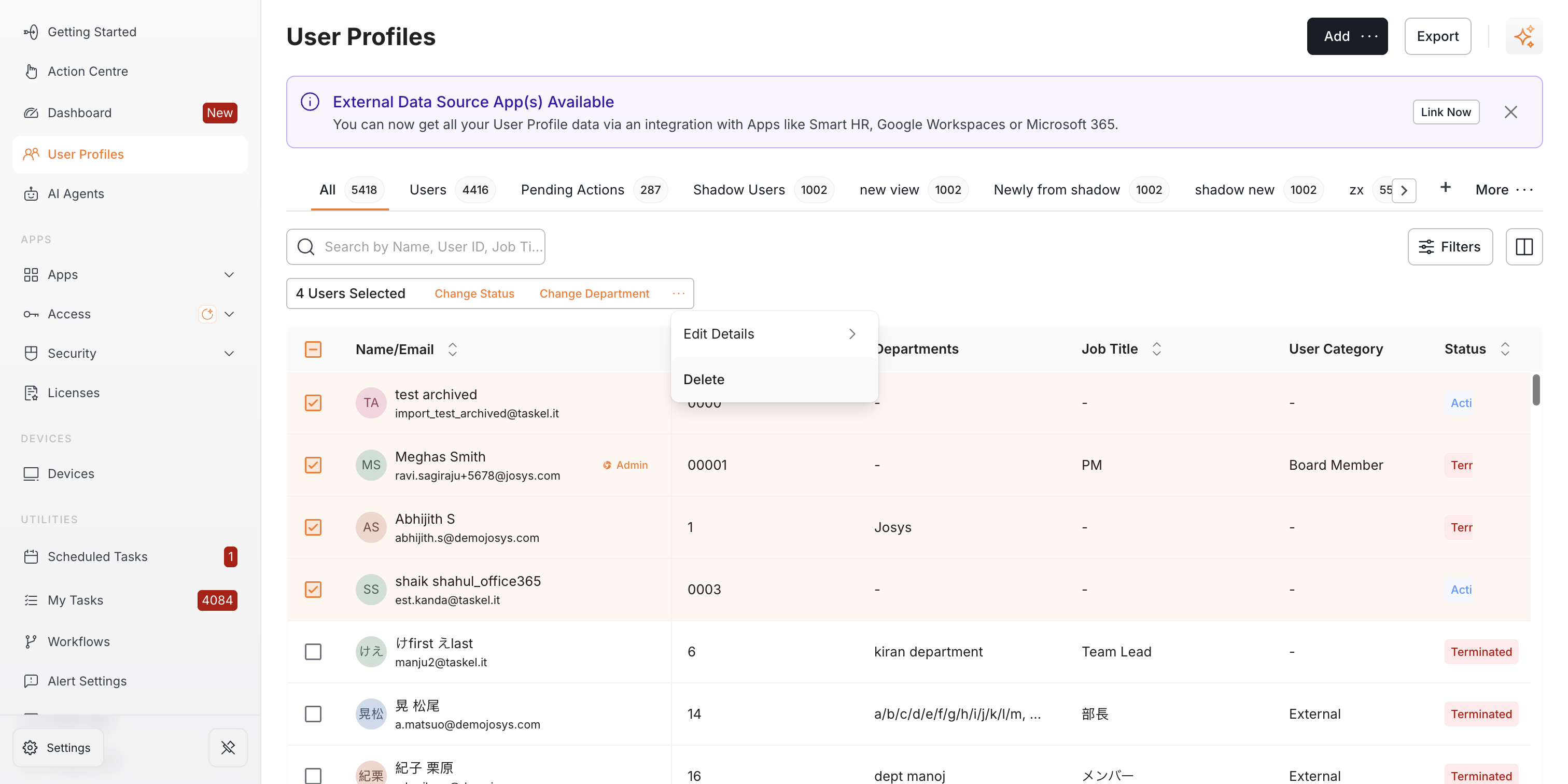Click the Alert Settings message icon
The image size is (1568, 784).
pyautogui.click(x=31, y=681)
